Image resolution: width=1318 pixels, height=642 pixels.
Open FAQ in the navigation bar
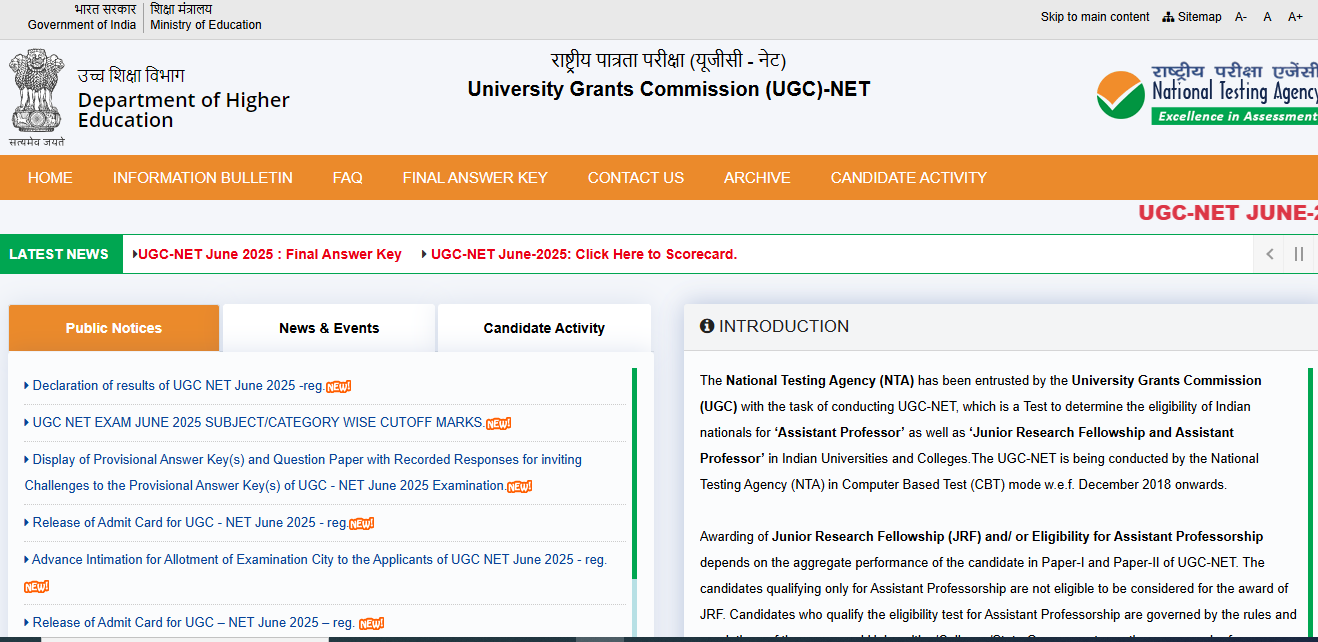[348, 178]
